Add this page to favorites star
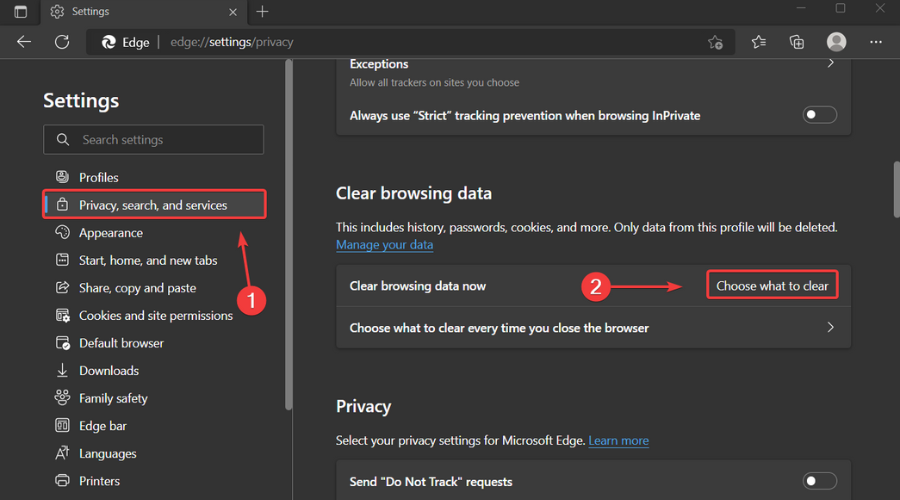 tap(715, 42)
